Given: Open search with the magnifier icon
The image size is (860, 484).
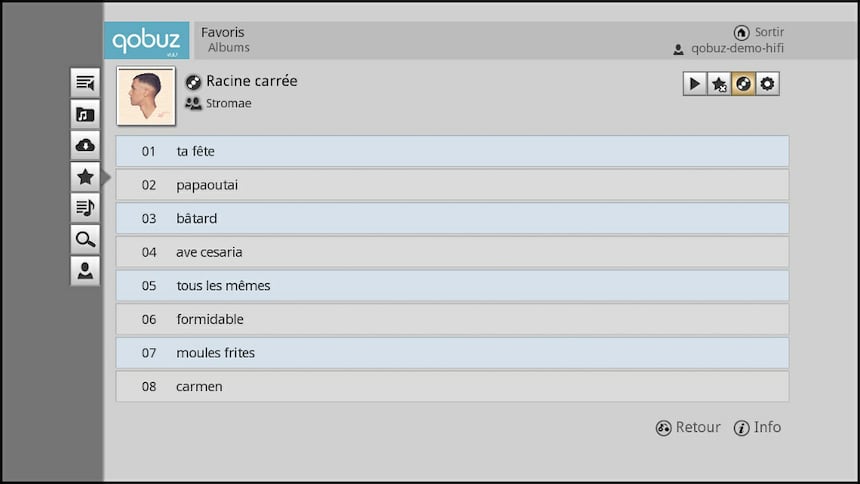Looking at the screenshot, I should point(85,239).
